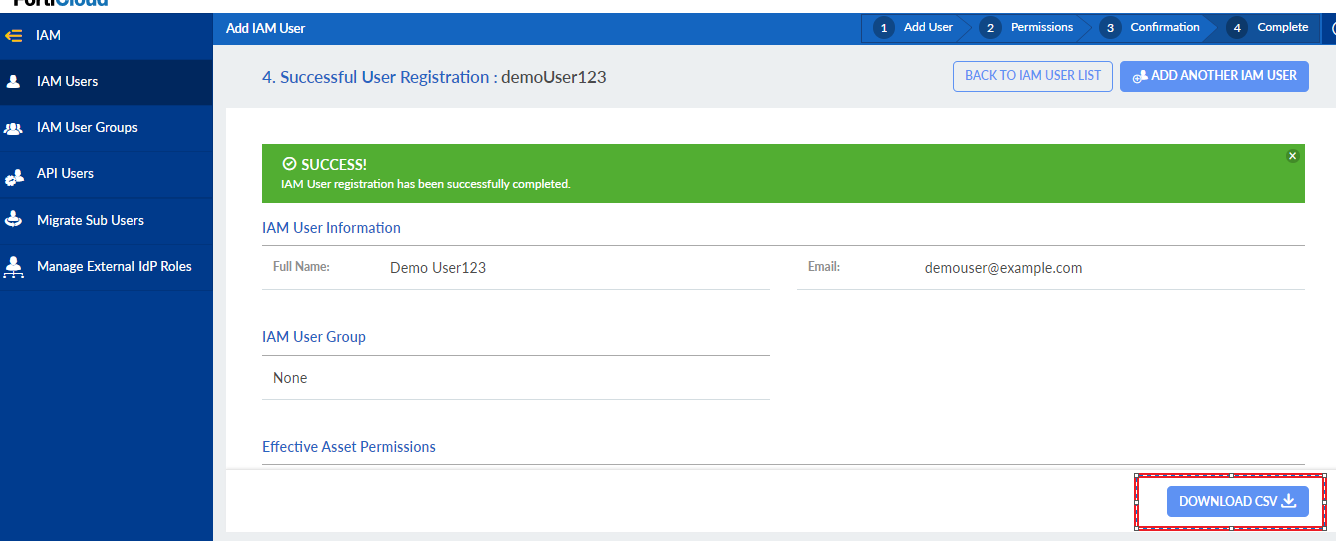
Task: Click the Effective Asset Permissions heading
Action: click(349, 447)
